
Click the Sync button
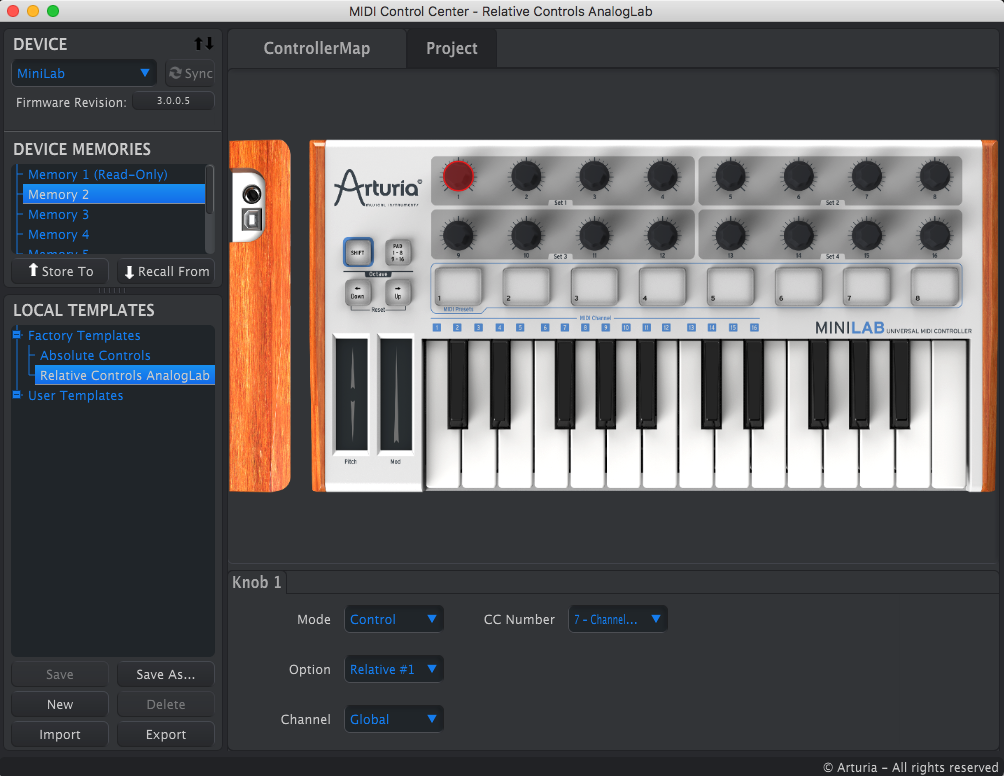(190, 73)
